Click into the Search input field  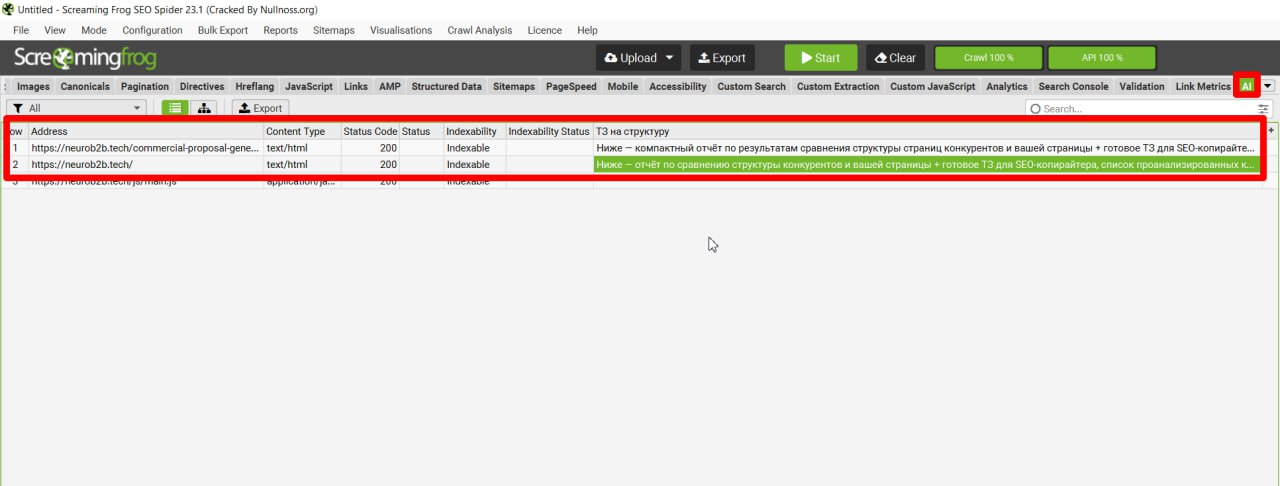(1145, 108)
